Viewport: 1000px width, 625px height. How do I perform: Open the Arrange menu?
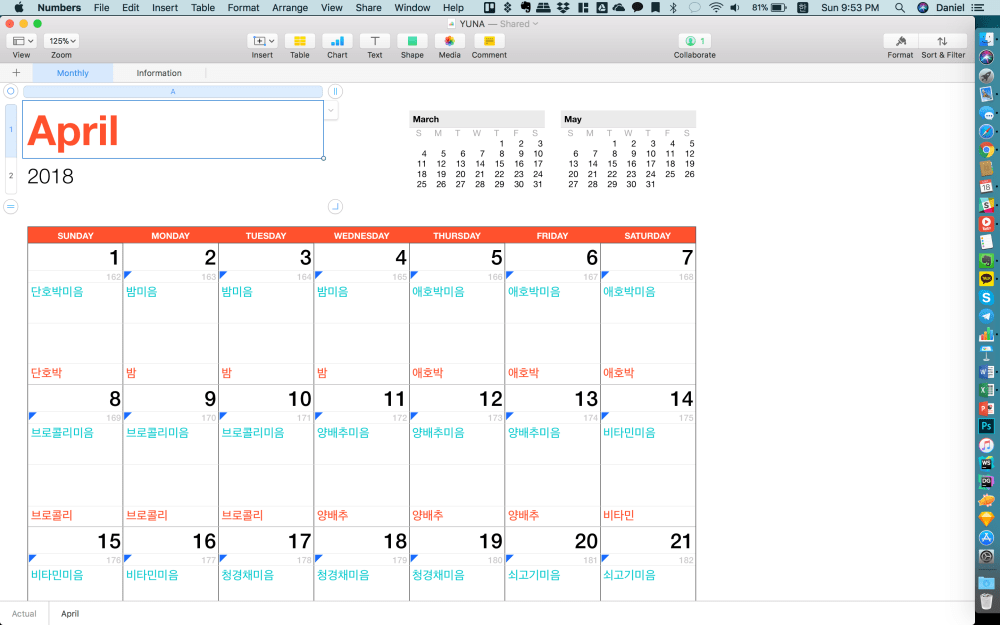(x=289, y=7)
